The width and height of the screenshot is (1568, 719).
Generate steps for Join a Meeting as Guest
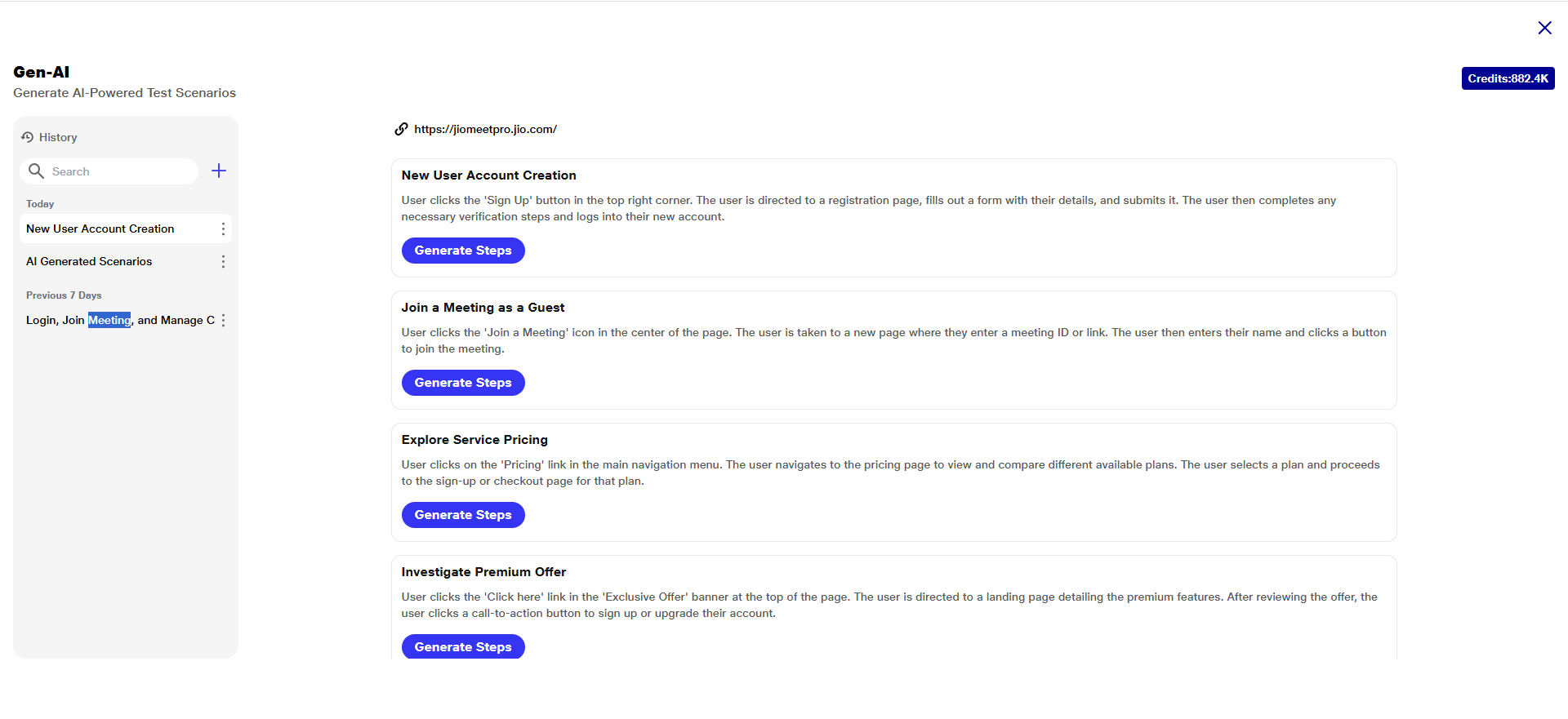coord(463,383)
